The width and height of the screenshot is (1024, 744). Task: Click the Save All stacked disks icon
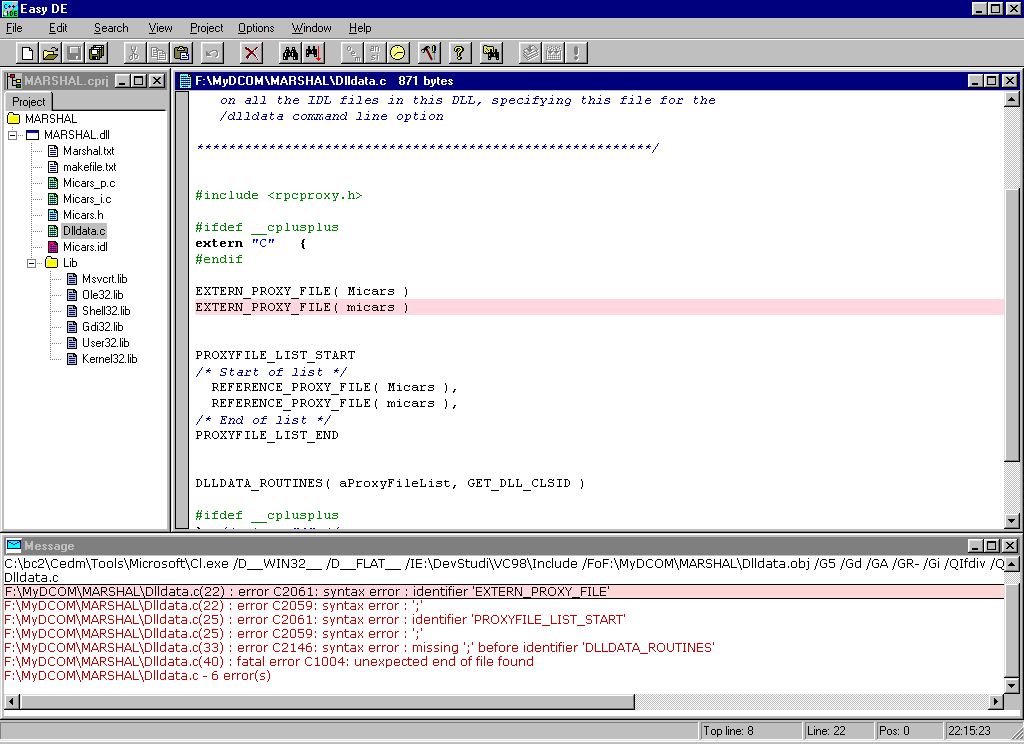[x=97, y=53]
